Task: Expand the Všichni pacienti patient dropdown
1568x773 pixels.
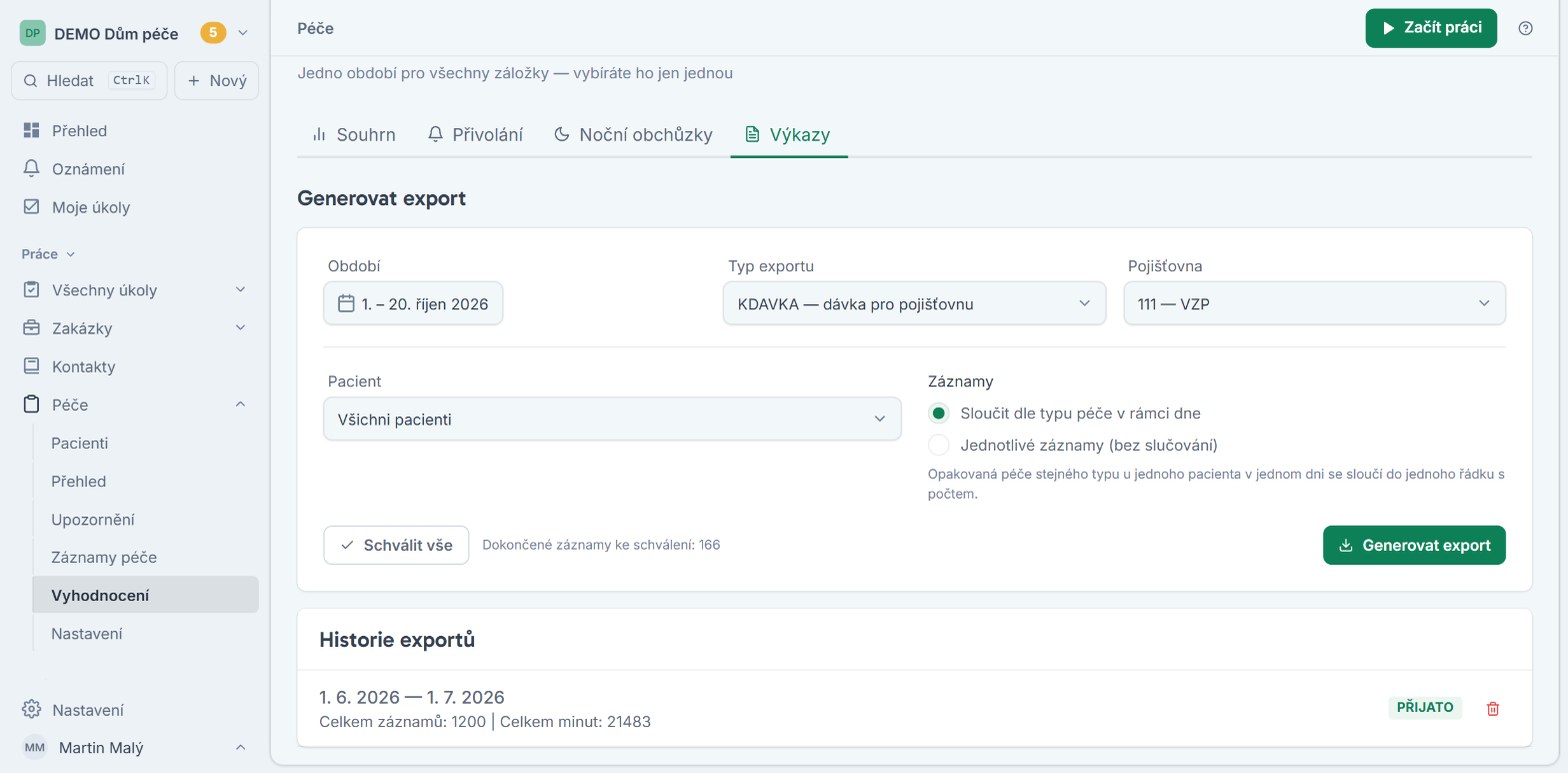Action: [x=612, y=419]
